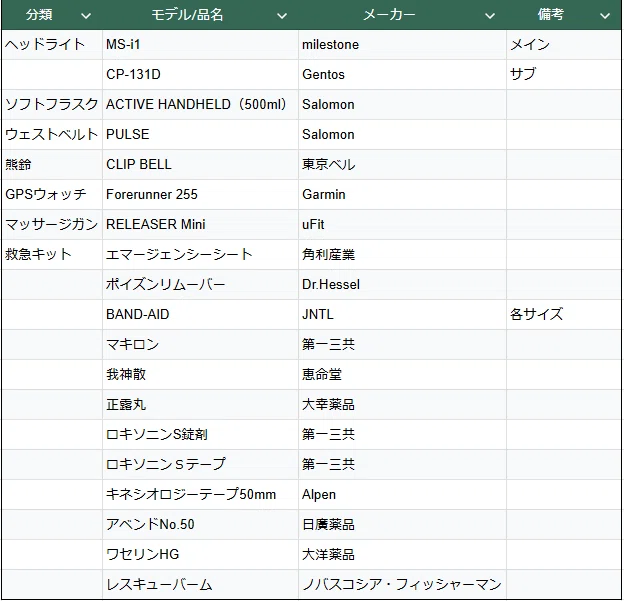The image size is (624, 601).
Task: Select the ポイズンリムーバー cell
Action: click(200, 284)
